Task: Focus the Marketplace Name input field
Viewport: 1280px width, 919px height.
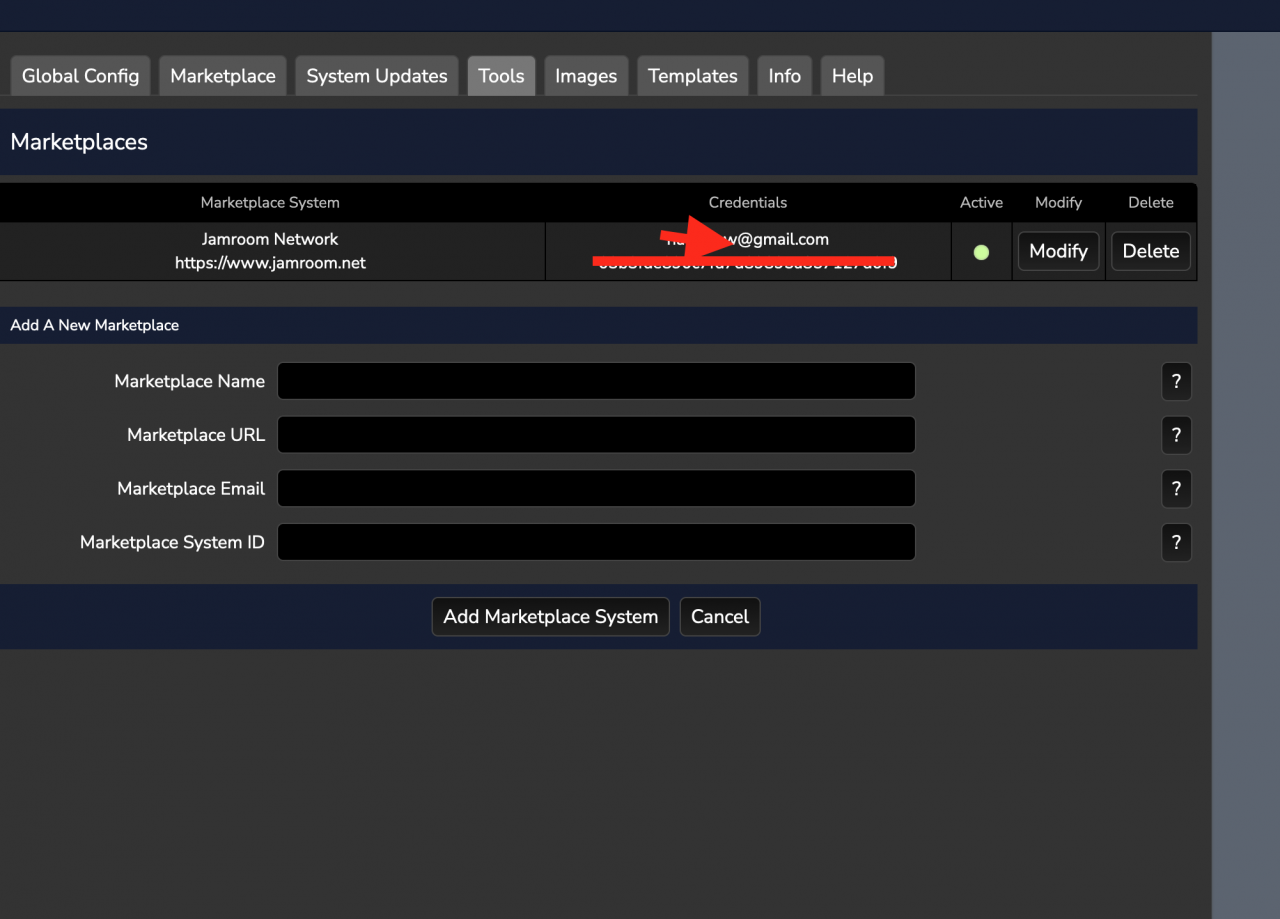Action: pyautogui.click(x=596, y=381)
